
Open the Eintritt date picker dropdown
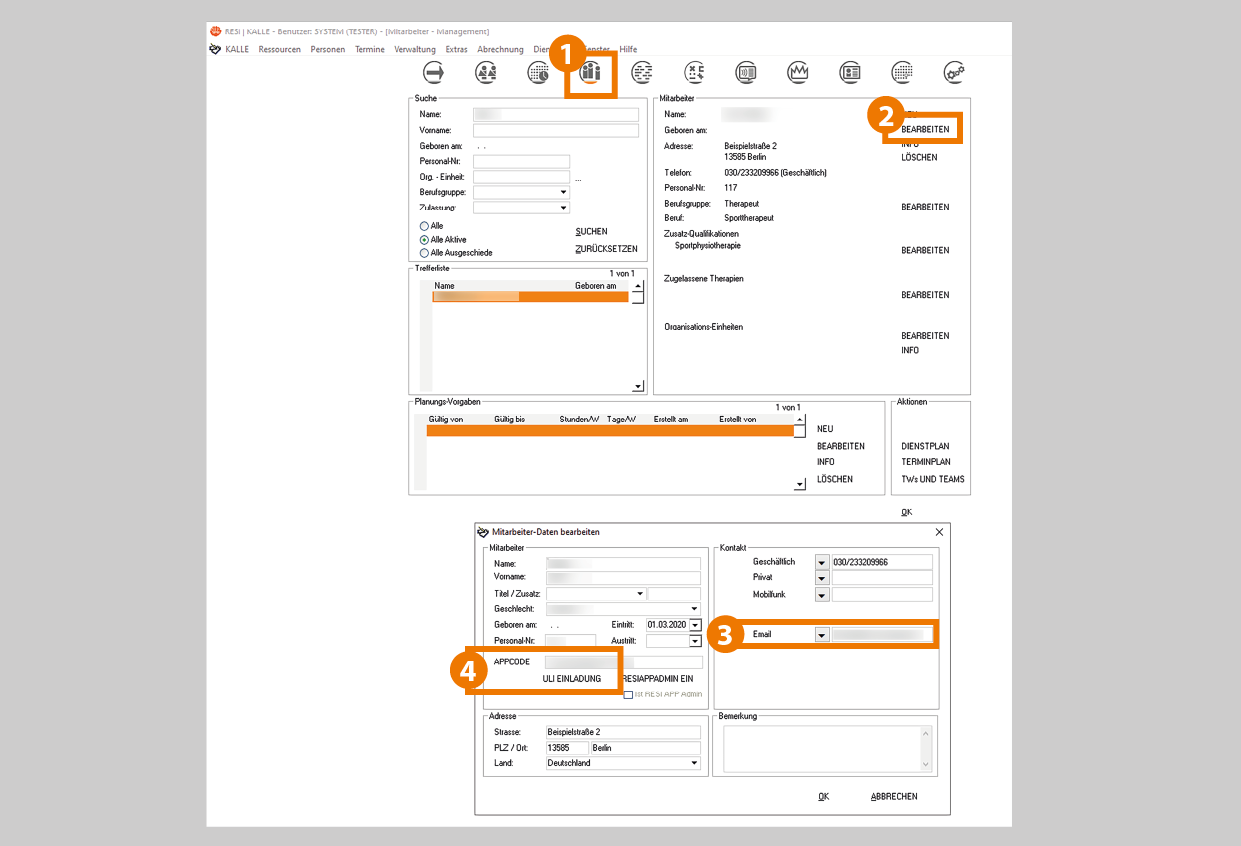(695, 625)
